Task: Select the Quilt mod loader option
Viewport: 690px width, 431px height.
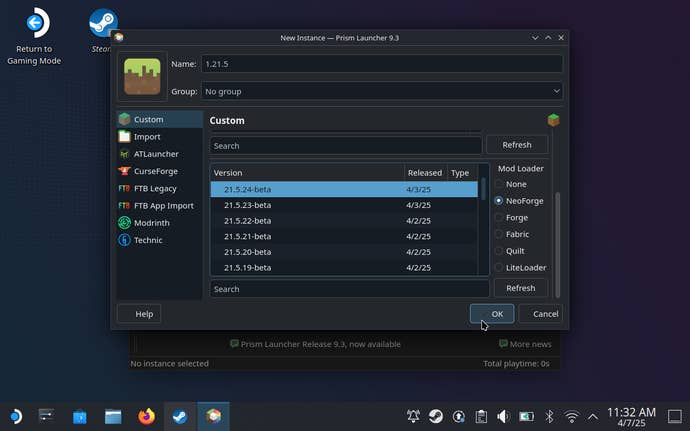Action: pyautogui.click(x=510, y=251)
